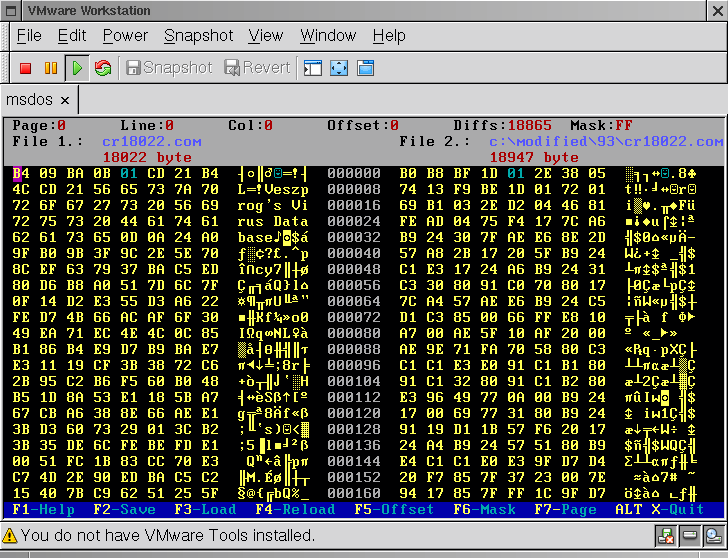Screen dimensions: 728x558
Task: Click the red Power Off stop icon
Action: coord(26,68)
